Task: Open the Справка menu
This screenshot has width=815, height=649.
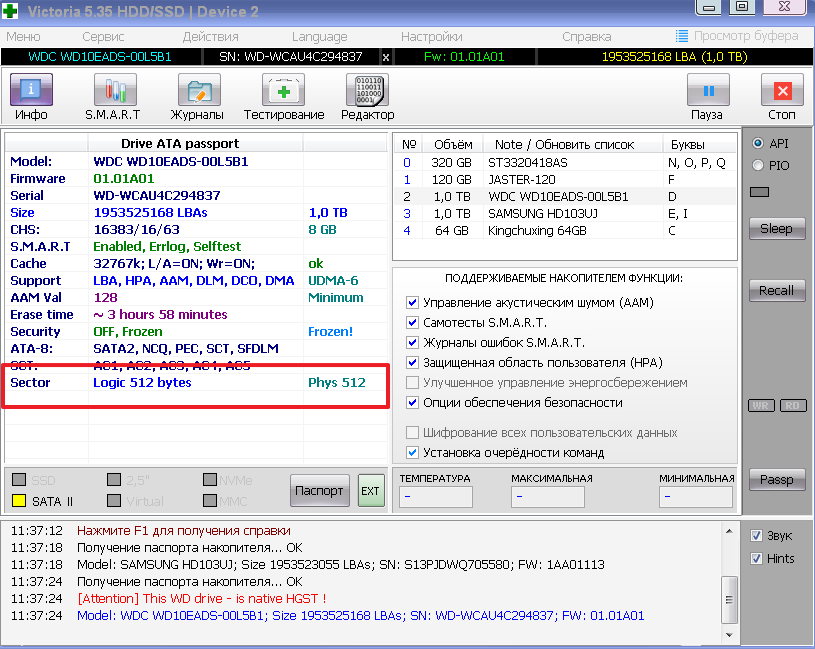Action: tap(586, 36)
